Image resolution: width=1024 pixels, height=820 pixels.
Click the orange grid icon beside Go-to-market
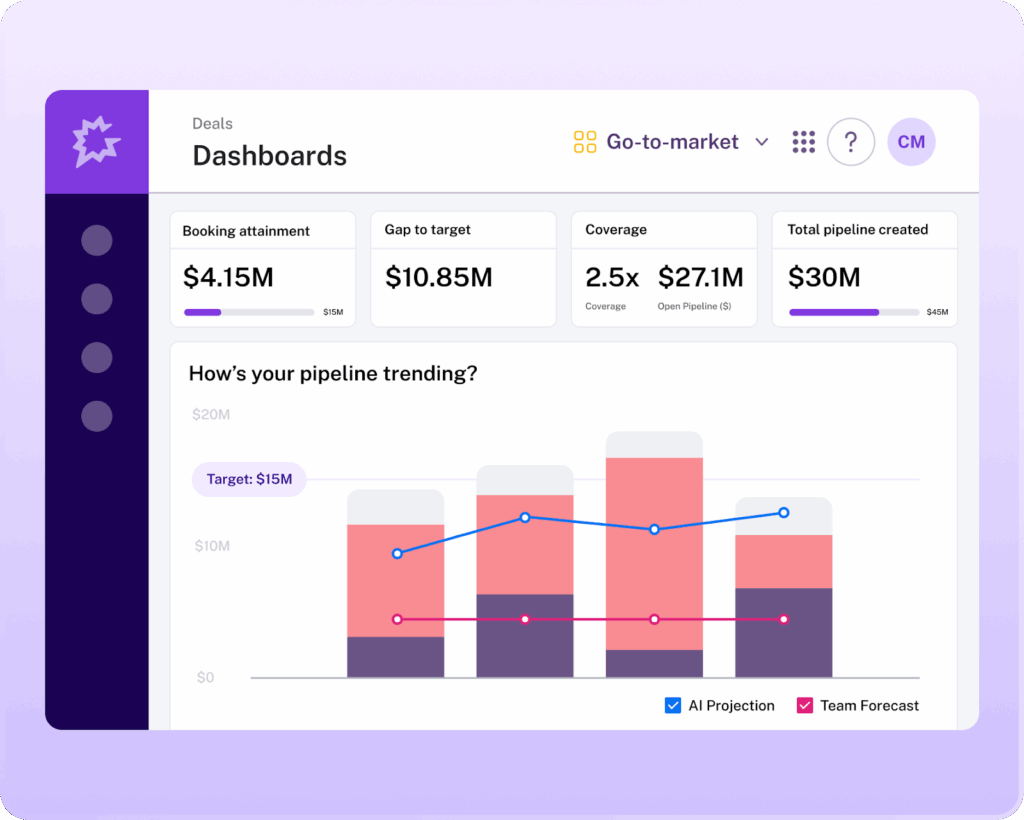(x=583, y=142)
